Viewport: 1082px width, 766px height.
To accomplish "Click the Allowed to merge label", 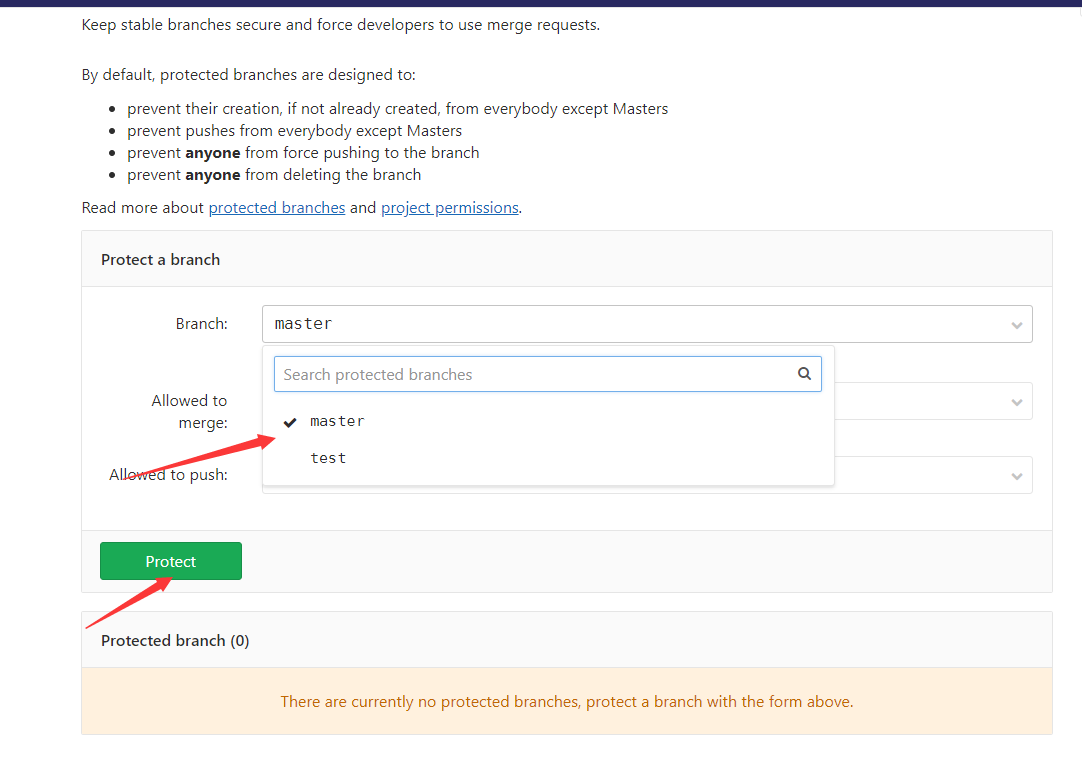I will tap(189, 411).
